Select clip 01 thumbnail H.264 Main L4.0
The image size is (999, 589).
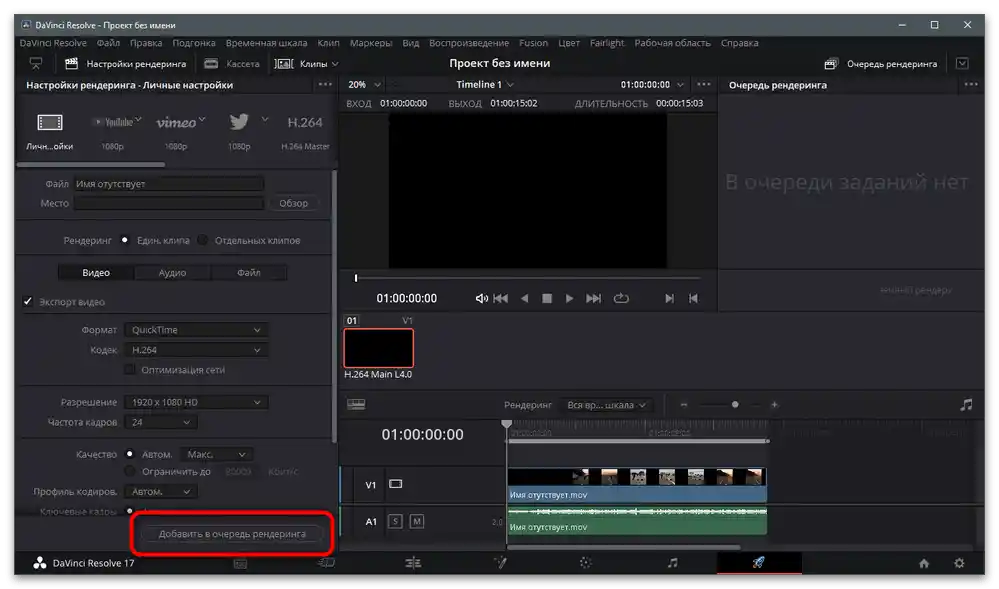[x=378, y=348]
